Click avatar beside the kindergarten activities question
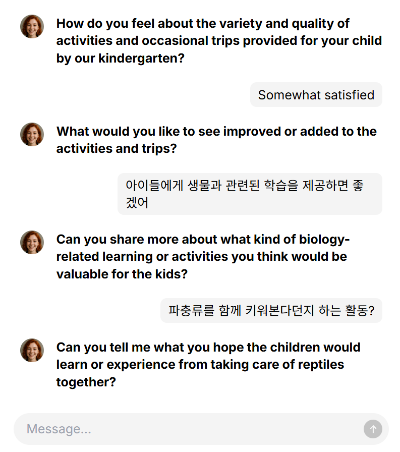400x452 pixels. 32,26
